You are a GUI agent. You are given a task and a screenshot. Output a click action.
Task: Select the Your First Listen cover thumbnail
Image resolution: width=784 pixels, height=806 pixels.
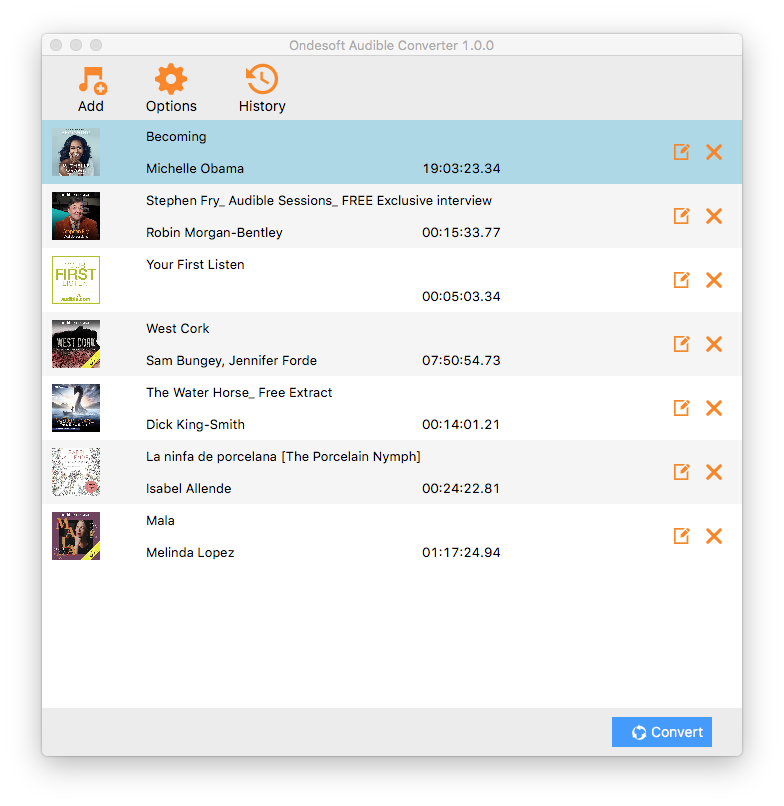tap(76, 280)
